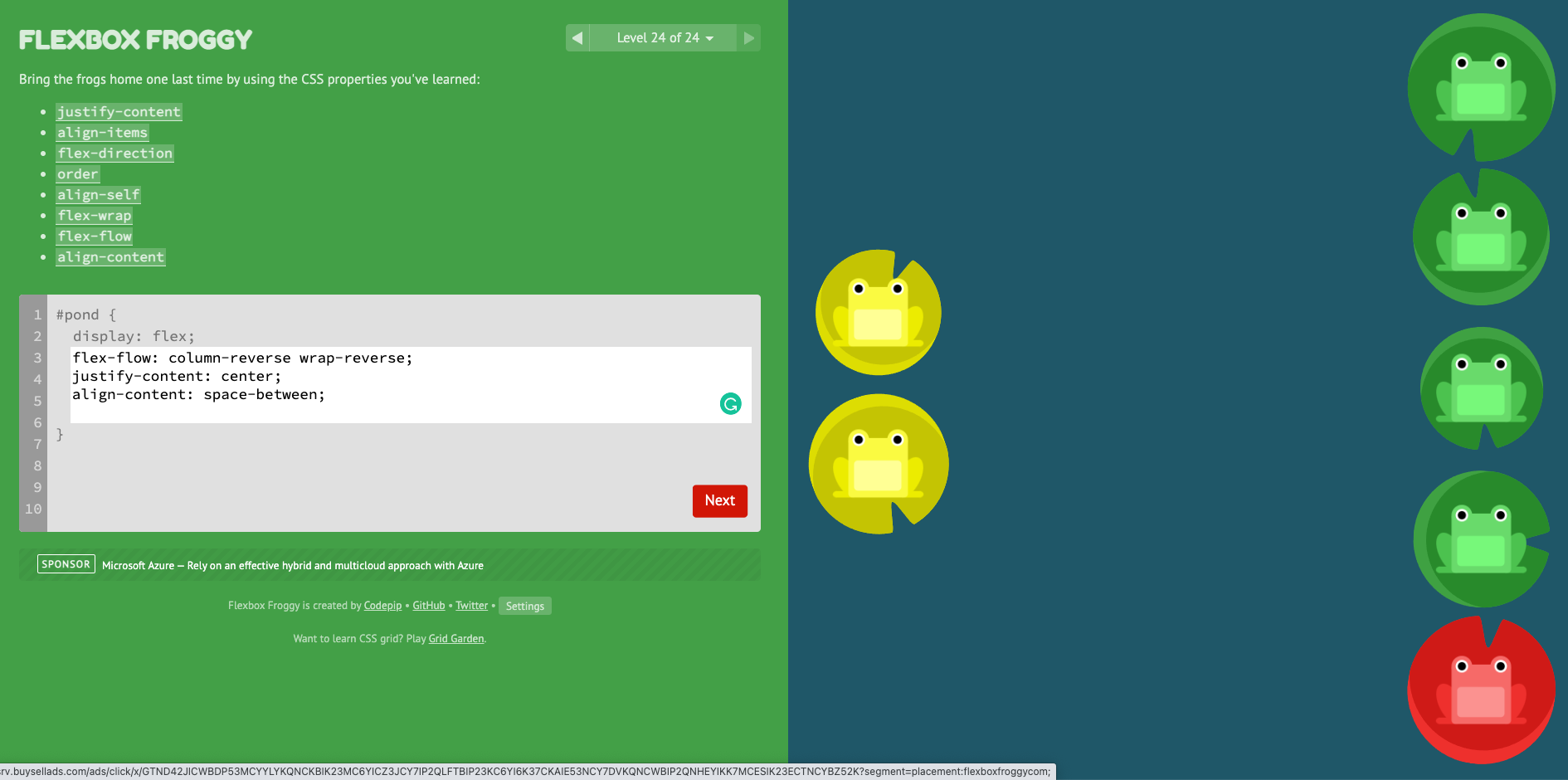Click the green frog just above red frog
Image resolution: width=1568 pixels, height=780 pixels.
pos(1481,539)
